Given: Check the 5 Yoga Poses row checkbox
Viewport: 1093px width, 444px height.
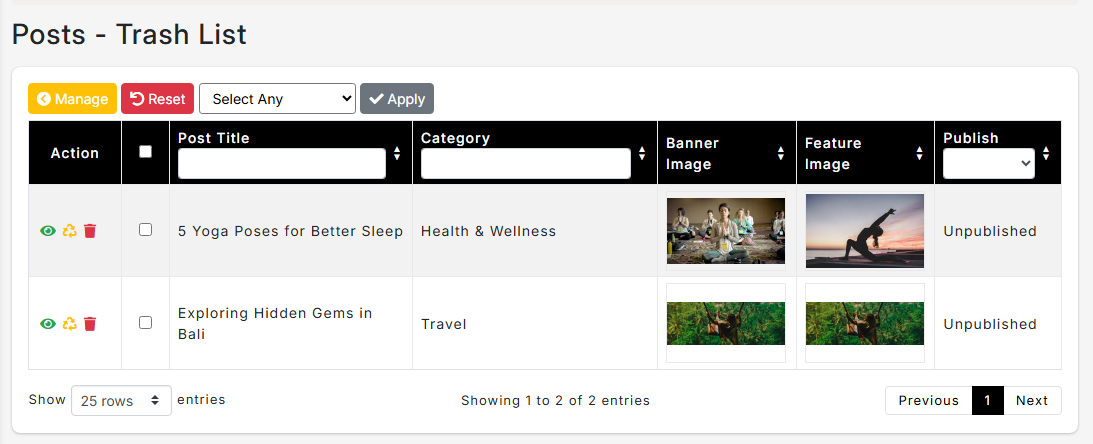Looking at the screenshot, I should point(146,230).
